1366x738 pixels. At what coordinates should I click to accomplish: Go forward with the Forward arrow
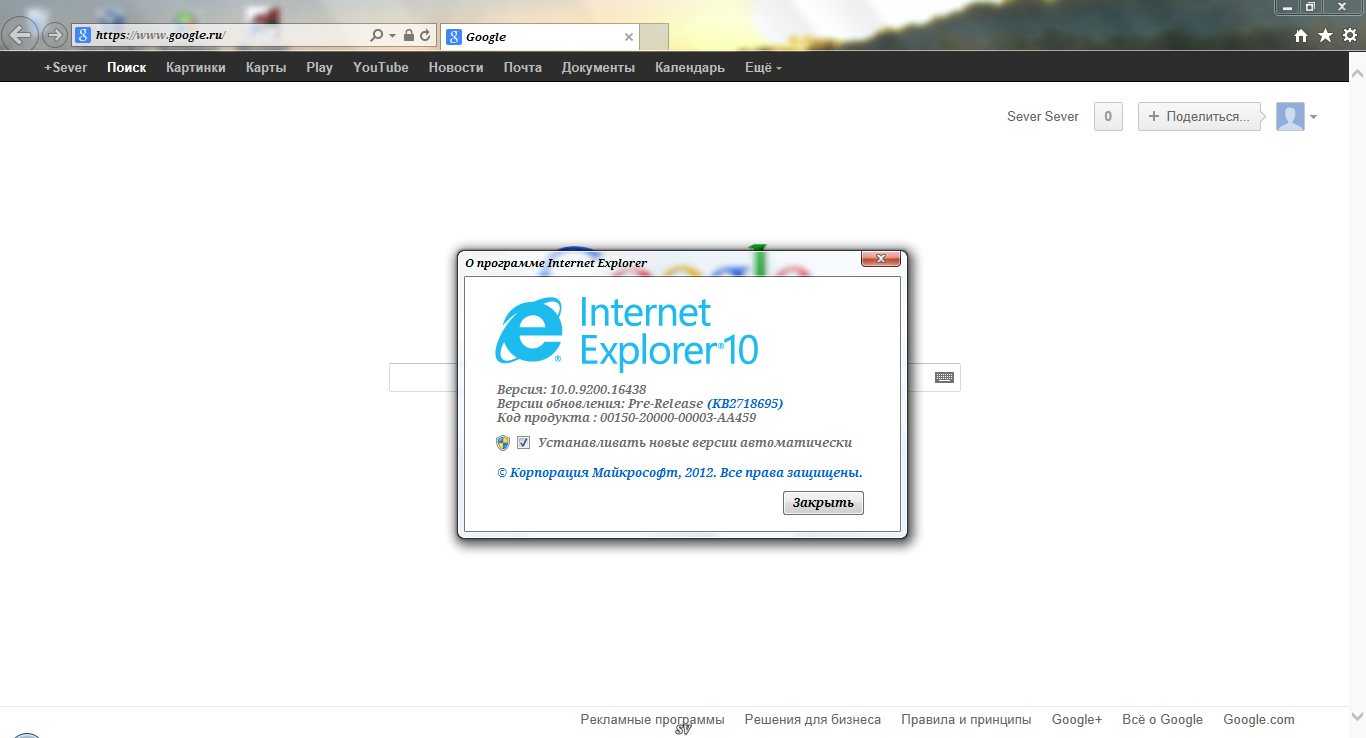(x=54, y=35)
